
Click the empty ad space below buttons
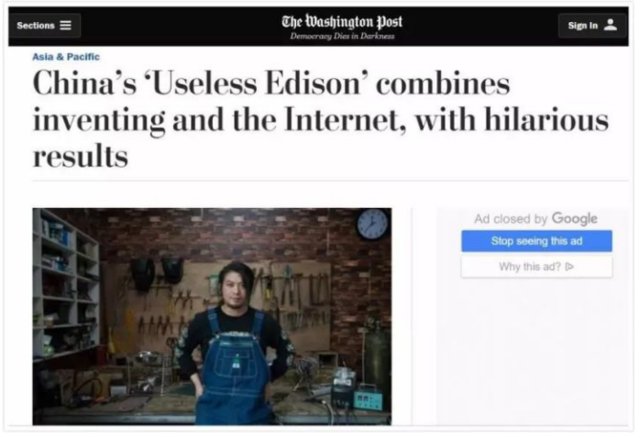pos(533,351)
